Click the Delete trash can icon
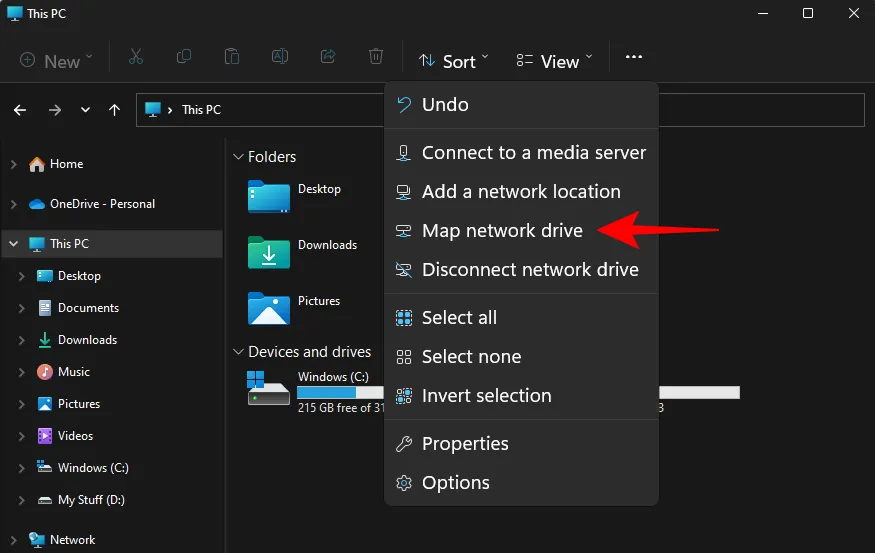Viewport: 875px width, 553px height. 376,58
